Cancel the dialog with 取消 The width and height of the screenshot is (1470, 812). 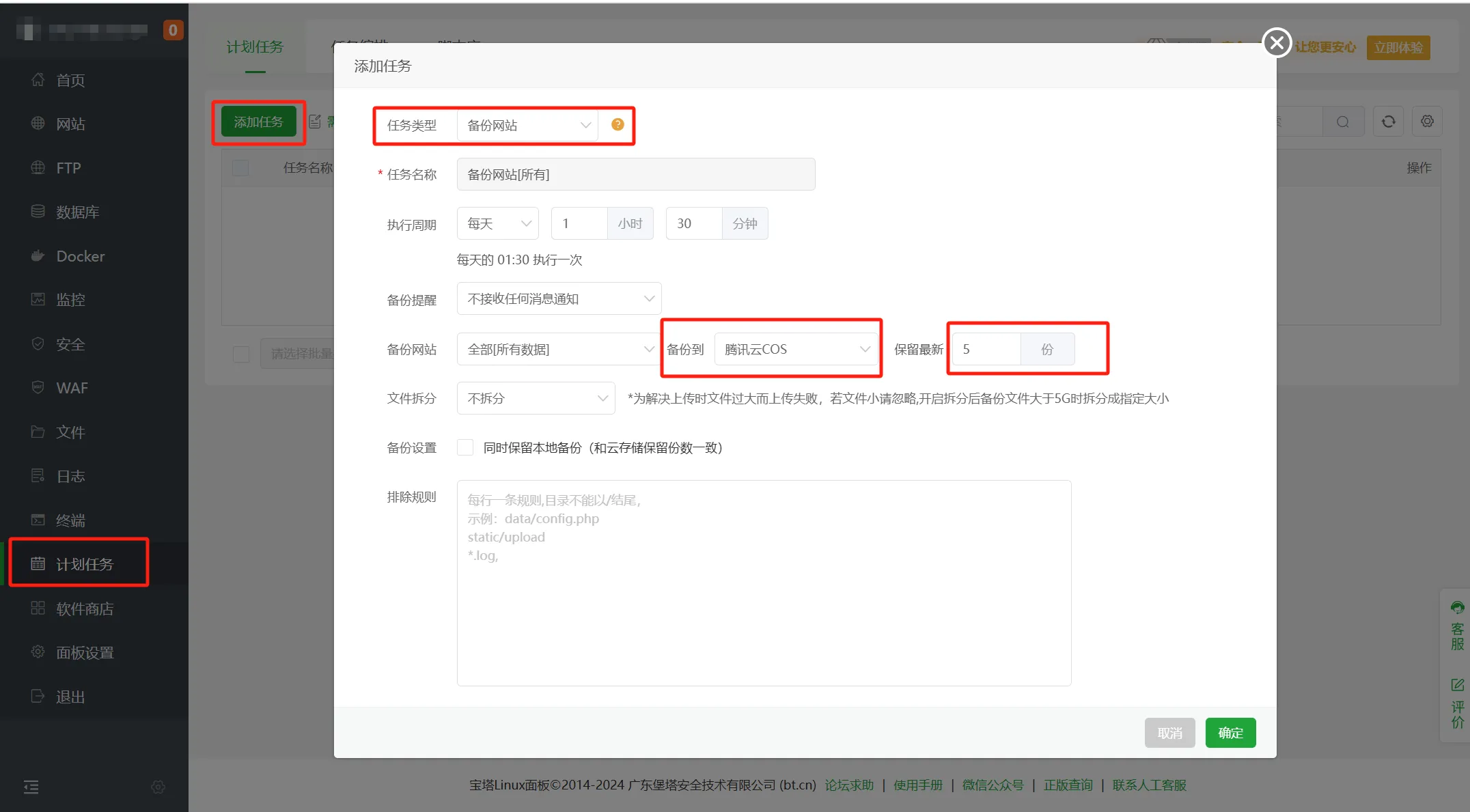point(1169,733)
